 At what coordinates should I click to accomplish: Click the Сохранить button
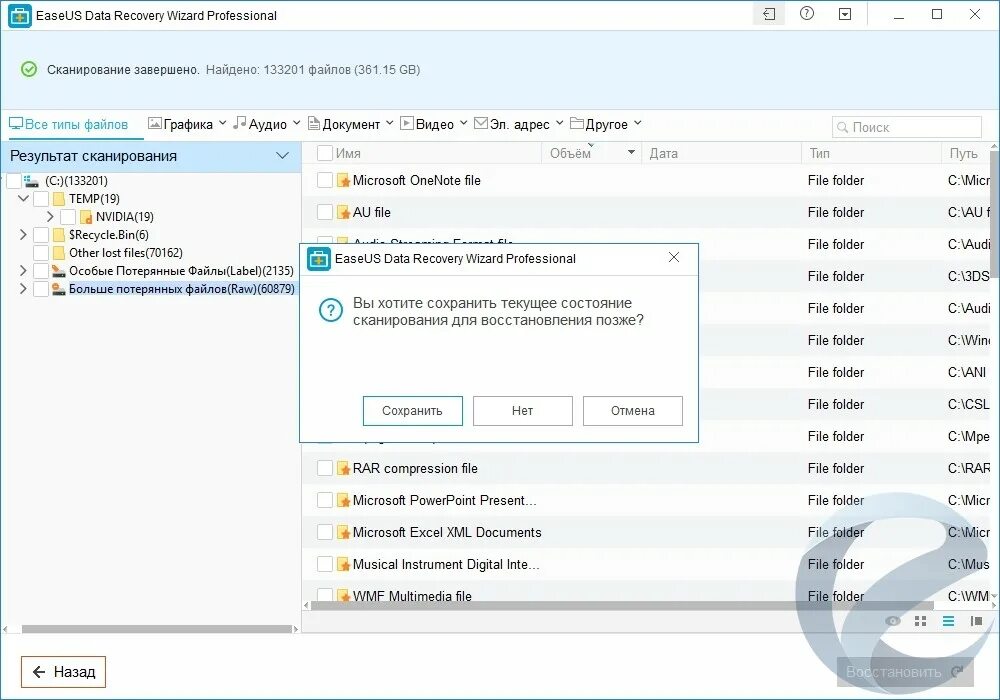tap(413, 411)
